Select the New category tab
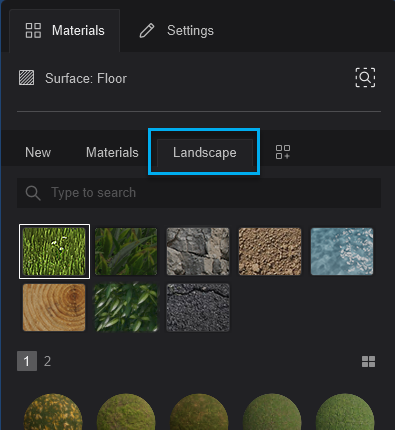Screen dimensions: 395x430 [38, 153]
